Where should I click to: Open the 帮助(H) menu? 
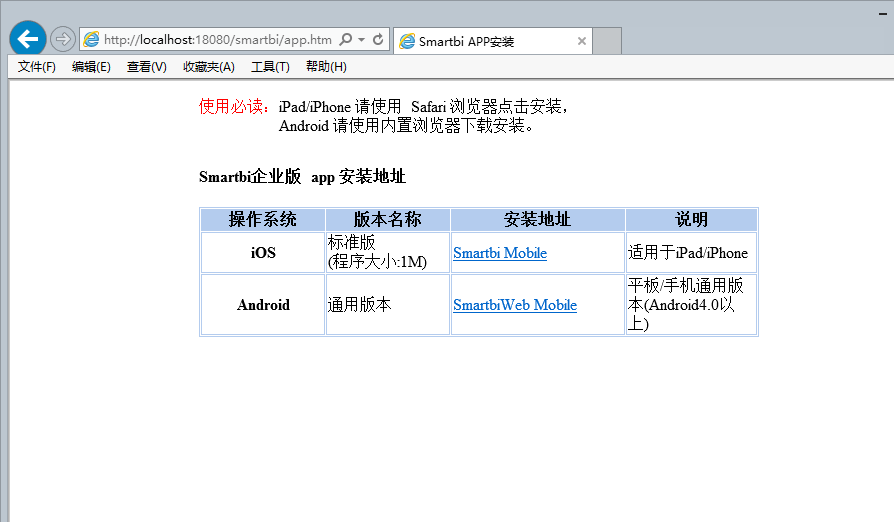326,67
